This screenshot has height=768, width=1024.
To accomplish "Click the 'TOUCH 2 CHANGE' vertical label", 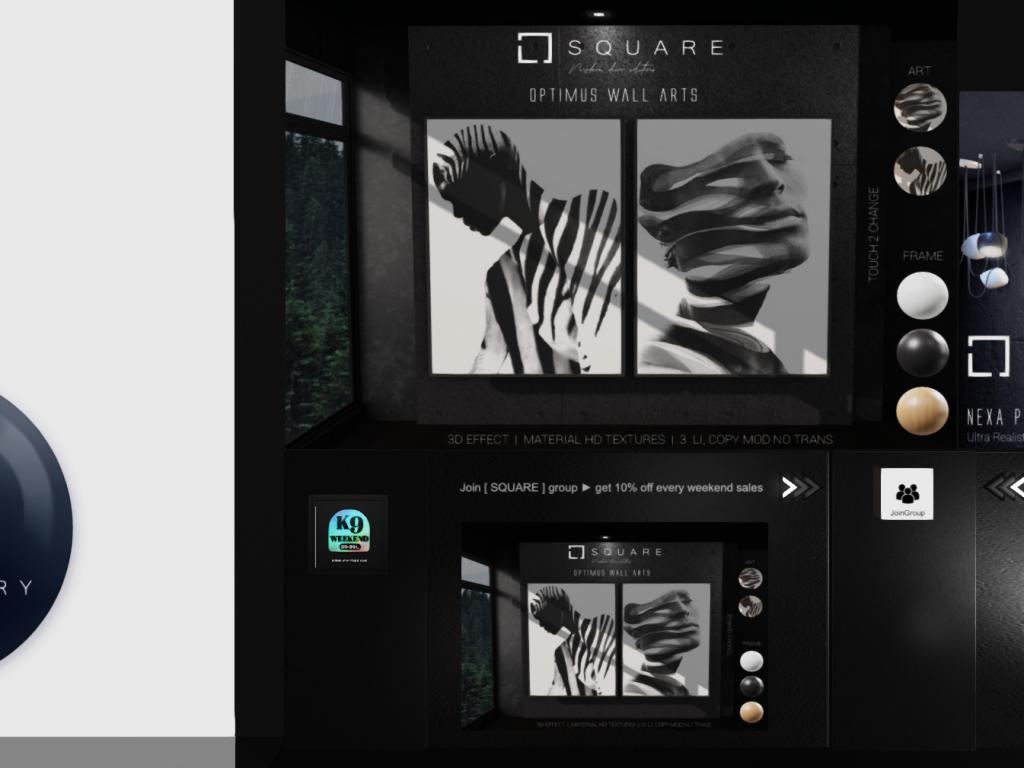I will click(x=874, y=234).
